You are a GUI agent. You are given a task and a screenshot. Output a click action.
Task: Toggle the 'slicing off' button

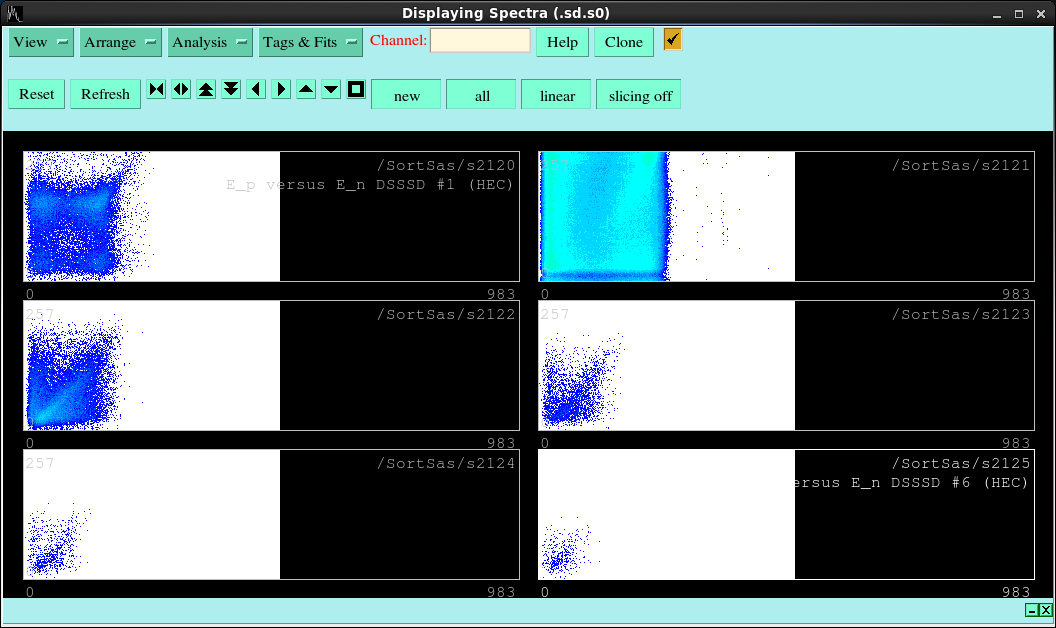click(x=639, y=96)
